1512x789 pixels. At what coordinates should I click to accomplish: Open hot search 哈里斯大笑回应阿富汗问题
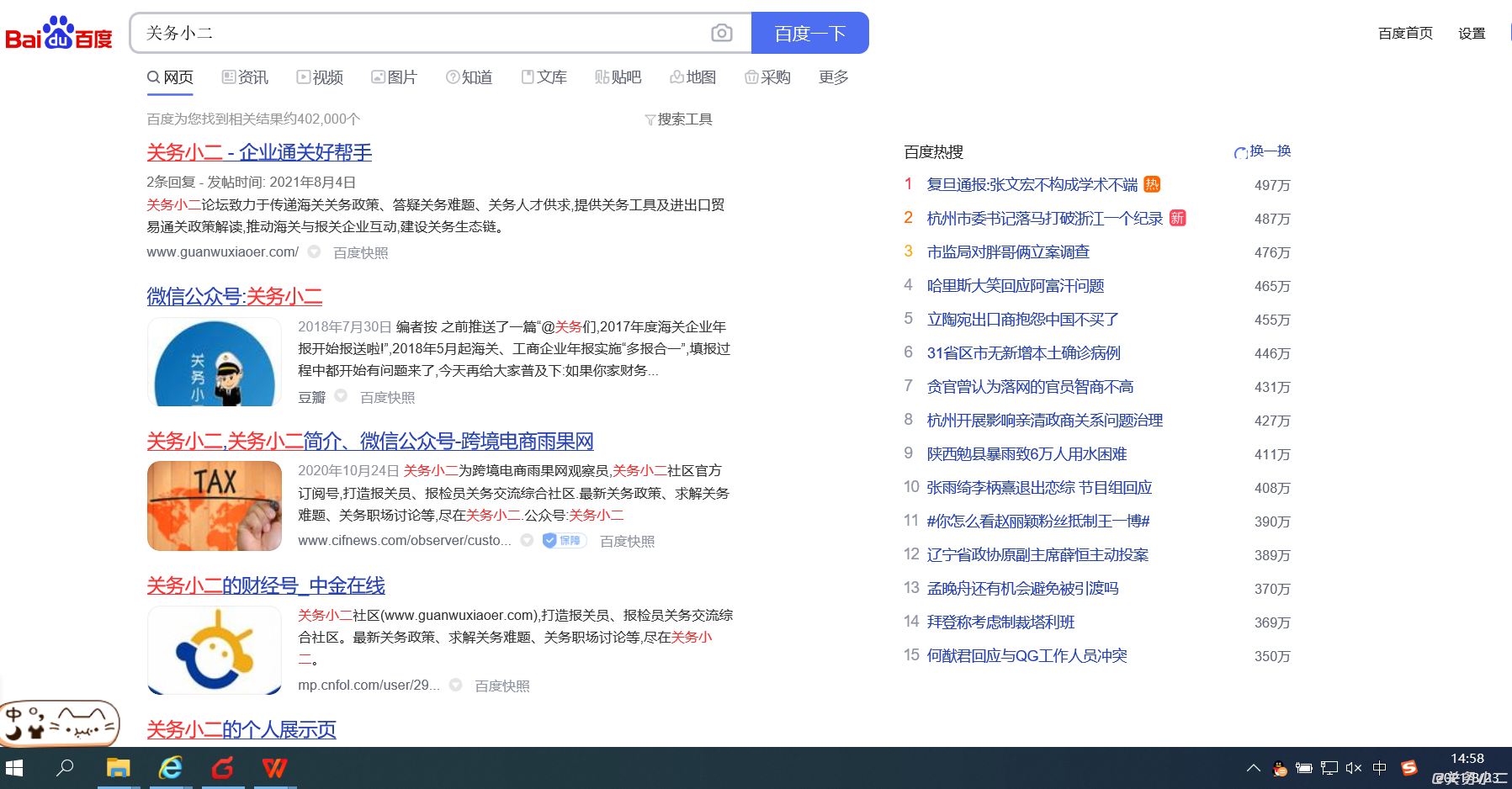[1016, 286]
